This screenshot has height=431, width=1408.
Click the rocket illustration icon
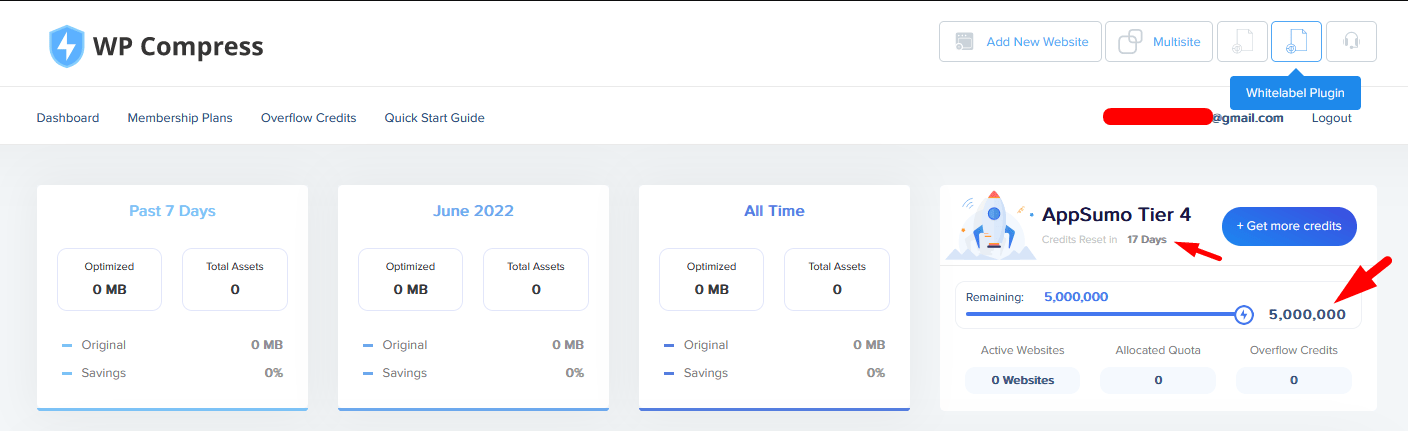(993, 225)
